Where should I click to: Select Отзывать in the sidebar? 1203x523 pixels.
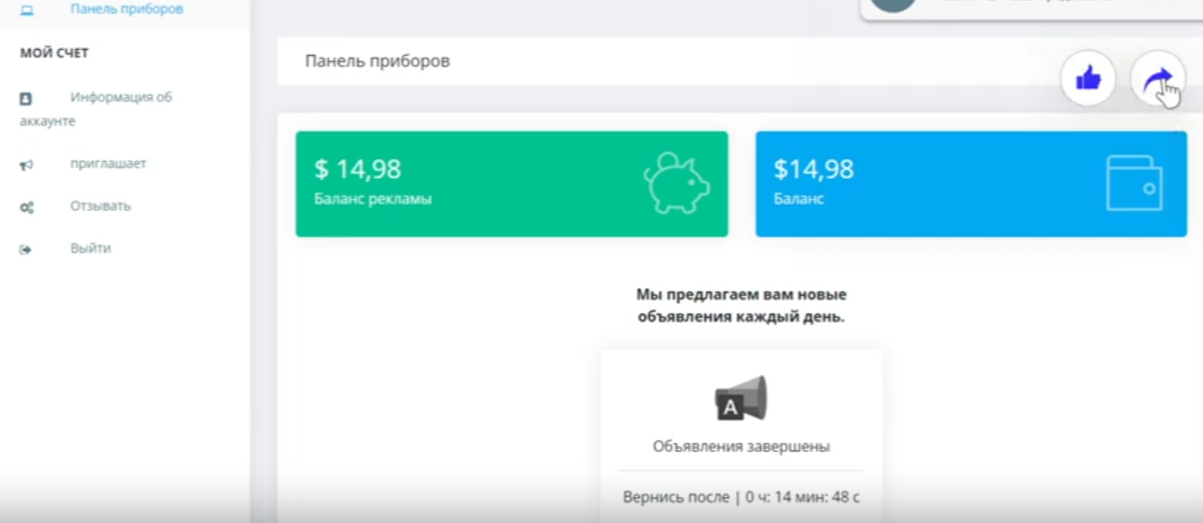click(x=100, y=206)
